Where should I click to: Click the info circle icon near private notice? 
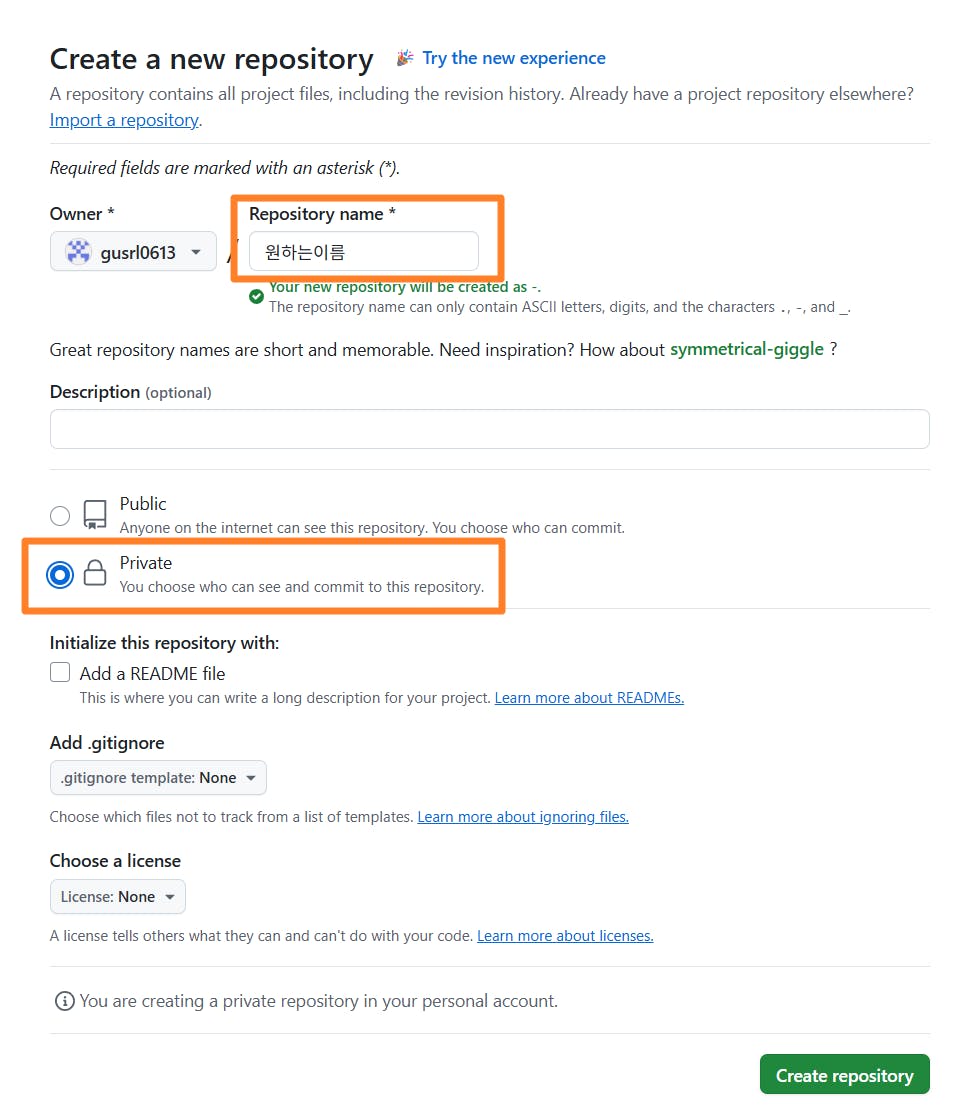pos(65,1001)
